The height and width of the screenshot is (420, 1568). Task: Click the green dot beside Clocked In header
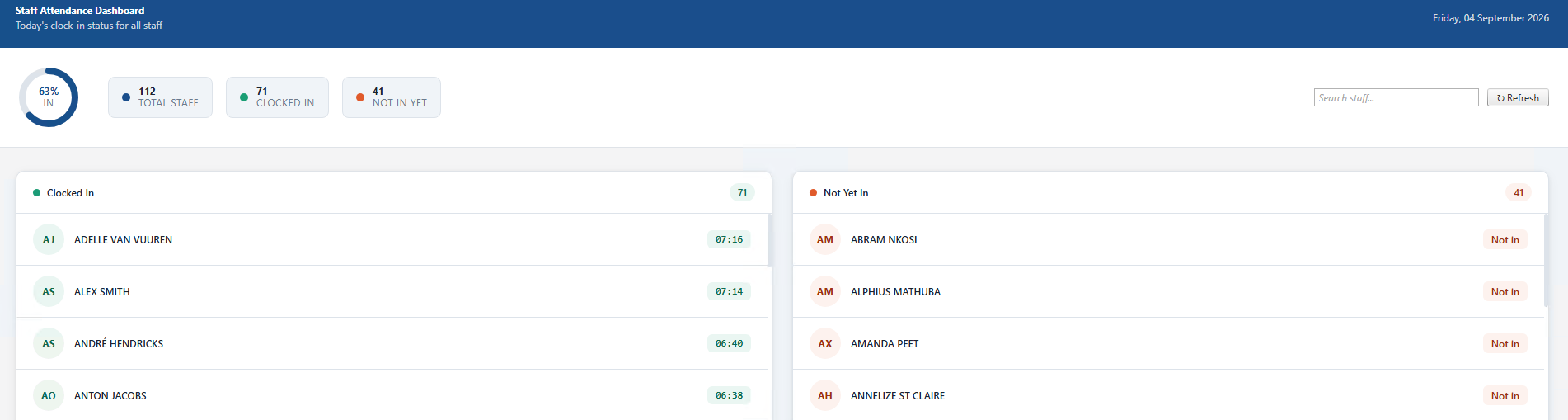pos(36,193)
